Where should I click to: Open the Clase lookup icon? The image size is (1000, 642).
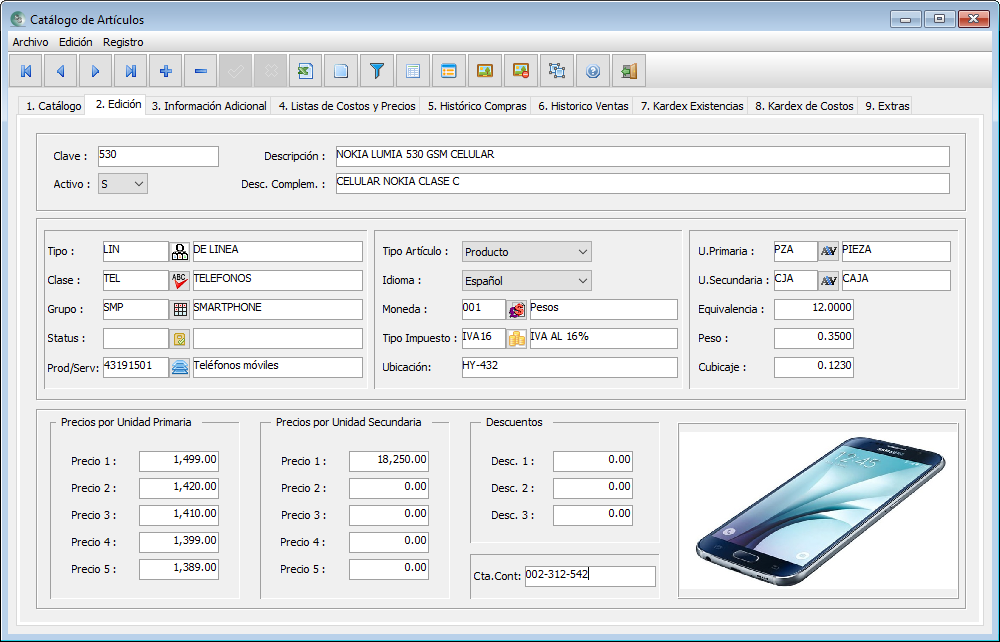(180, 281)
